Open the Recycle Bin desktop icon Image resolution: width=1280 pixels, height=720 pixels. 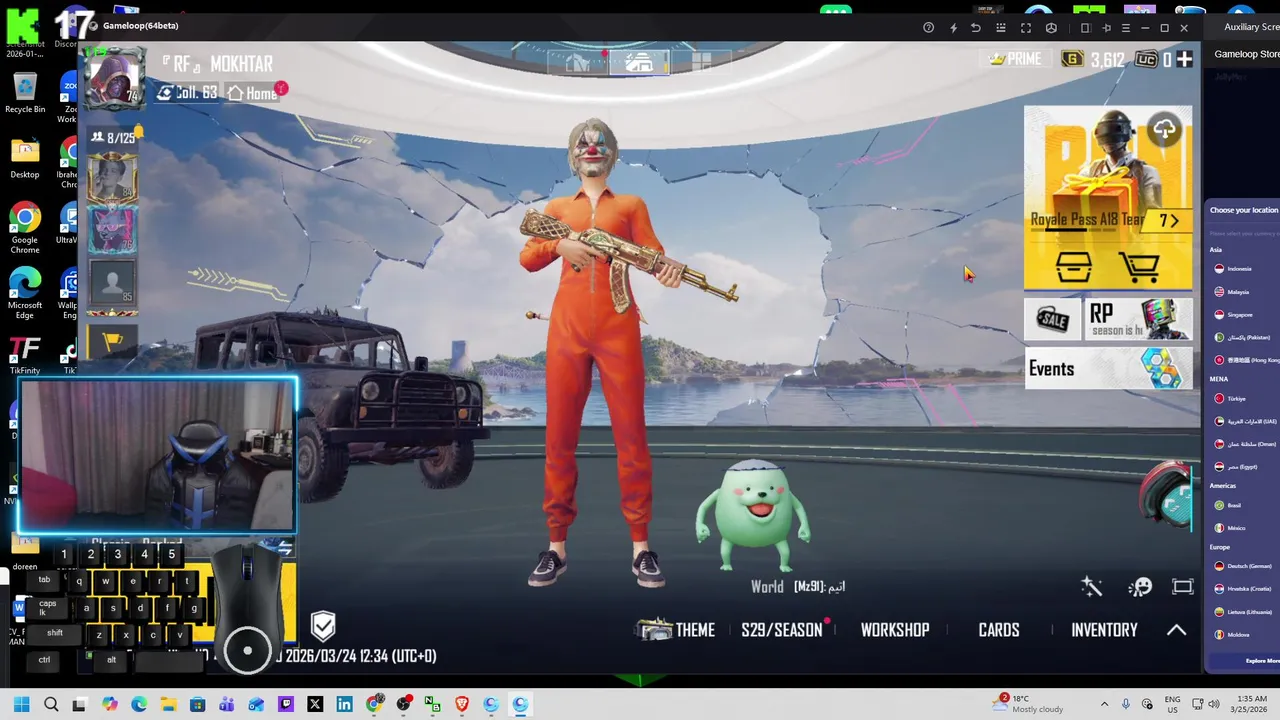tap(25, 93)
